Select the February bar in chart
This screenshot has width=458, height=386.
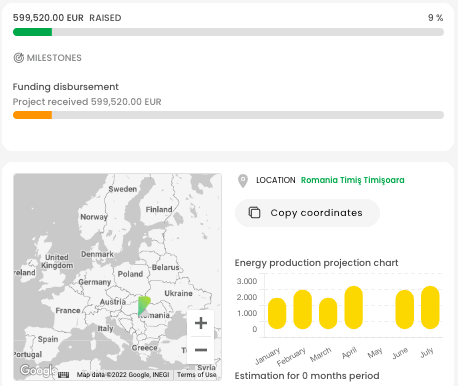302,309
